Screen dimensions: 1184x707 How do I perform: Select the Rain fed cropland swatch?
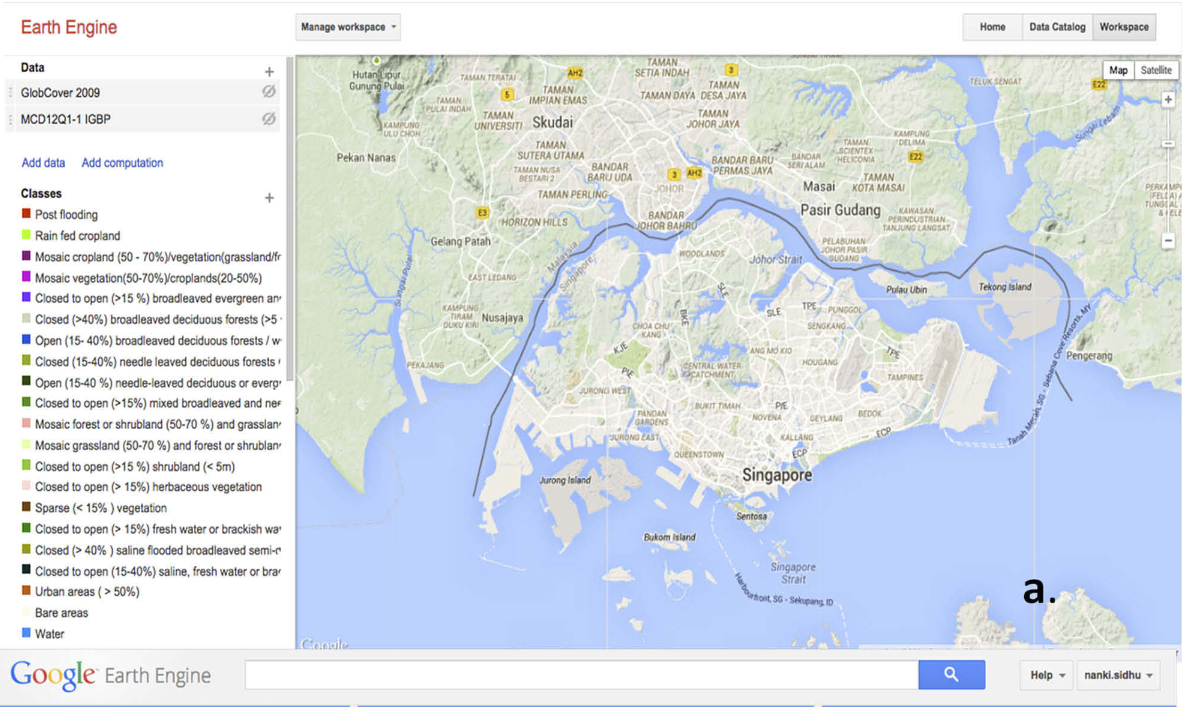tap(26, 236)
